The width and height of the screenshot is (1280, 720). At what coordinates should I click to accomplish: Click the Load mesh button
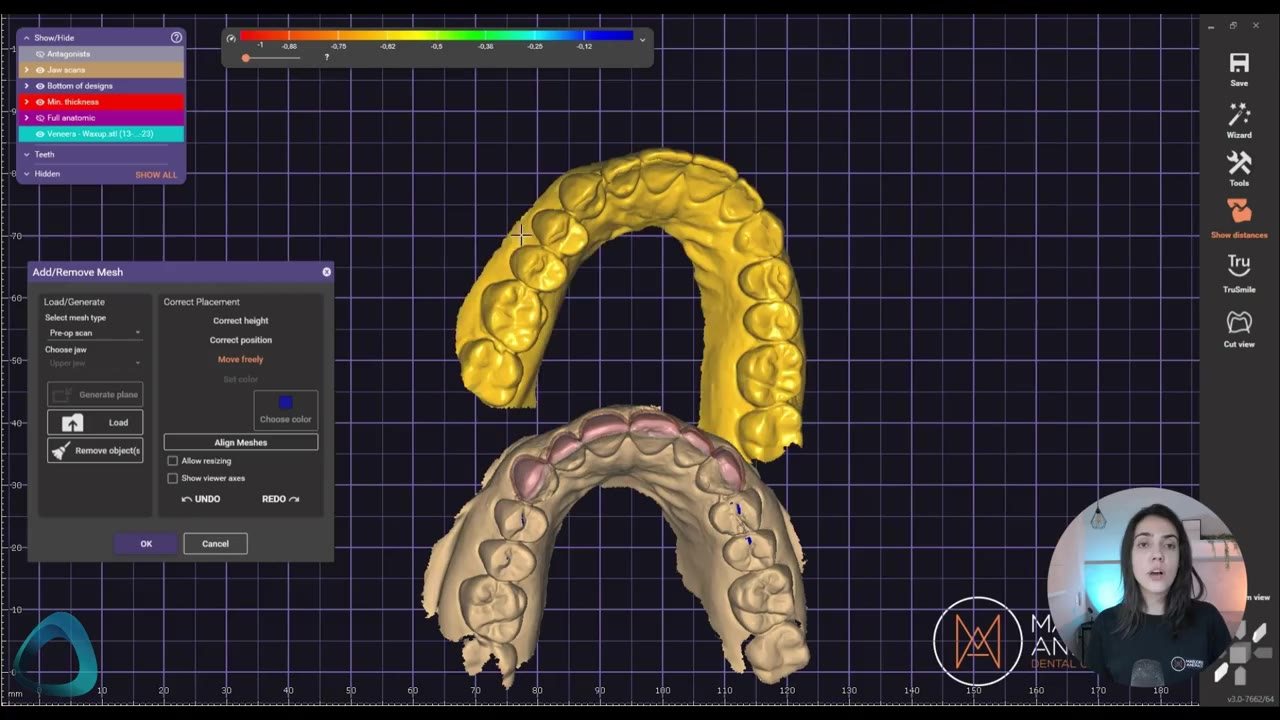tap(95, 422)
